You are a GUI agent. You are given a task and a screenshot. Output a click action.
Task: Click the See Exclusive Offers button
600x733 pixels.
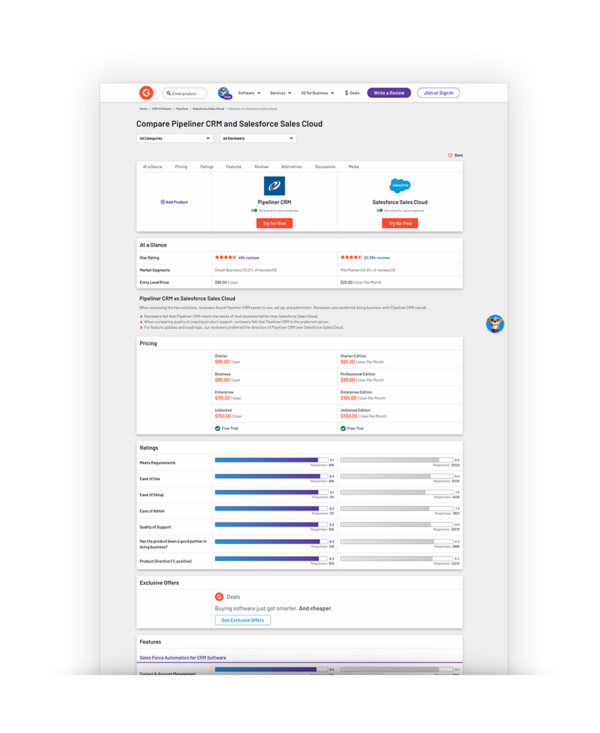(x=243, y=620)
